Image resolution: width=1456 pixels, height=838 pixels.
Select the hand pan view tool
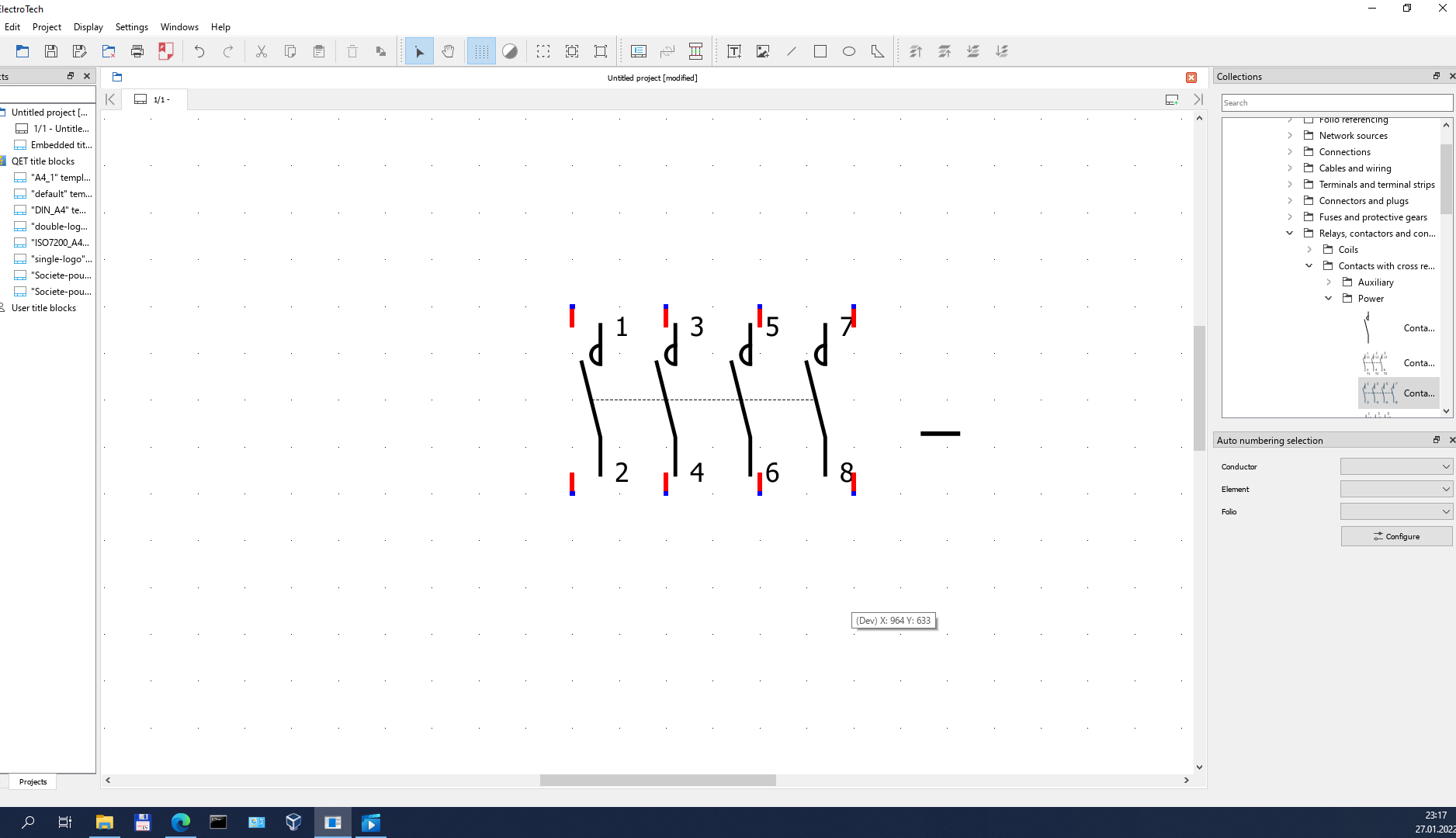448,51
